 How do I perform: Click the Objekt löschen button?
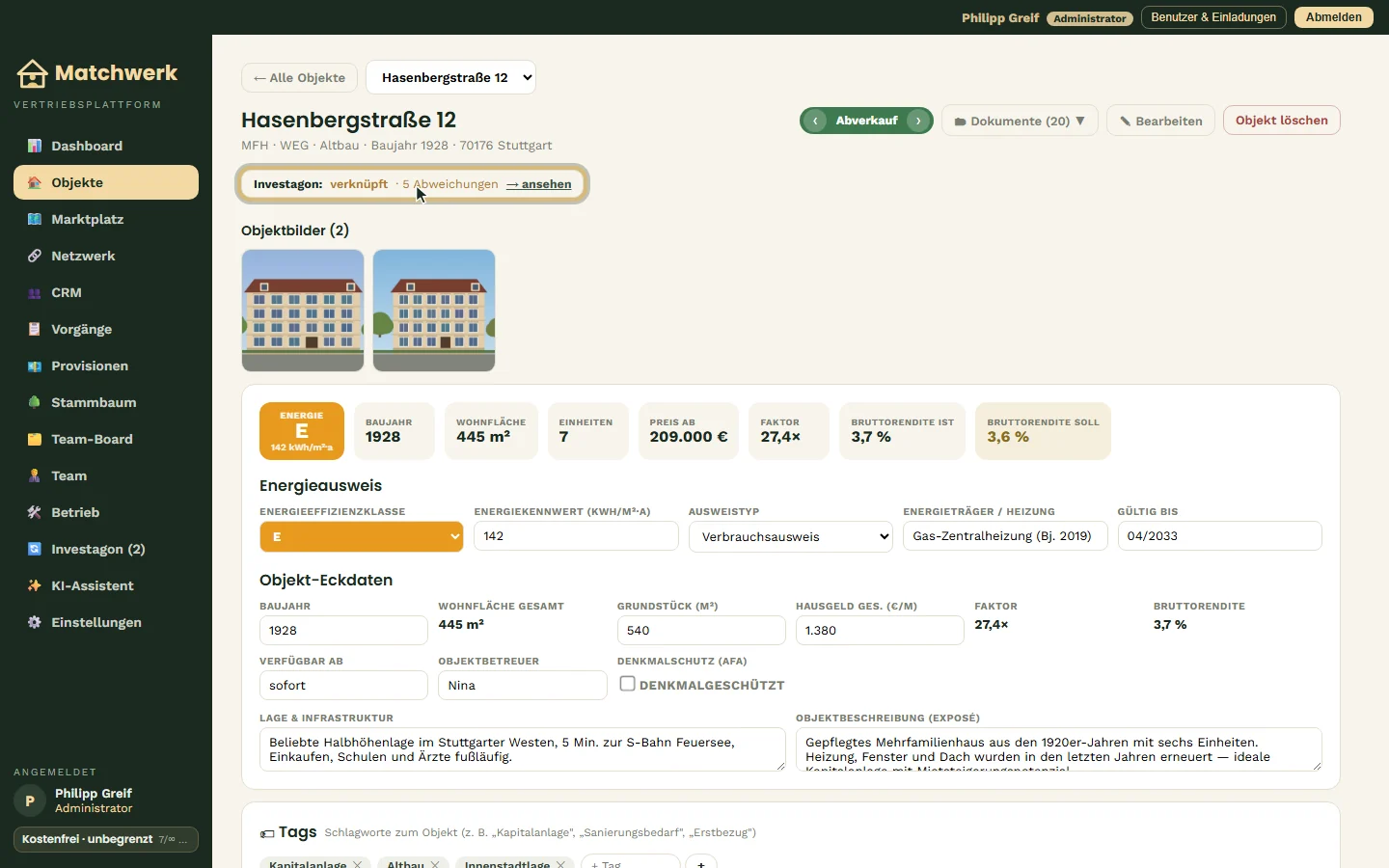click(1282, 121)
